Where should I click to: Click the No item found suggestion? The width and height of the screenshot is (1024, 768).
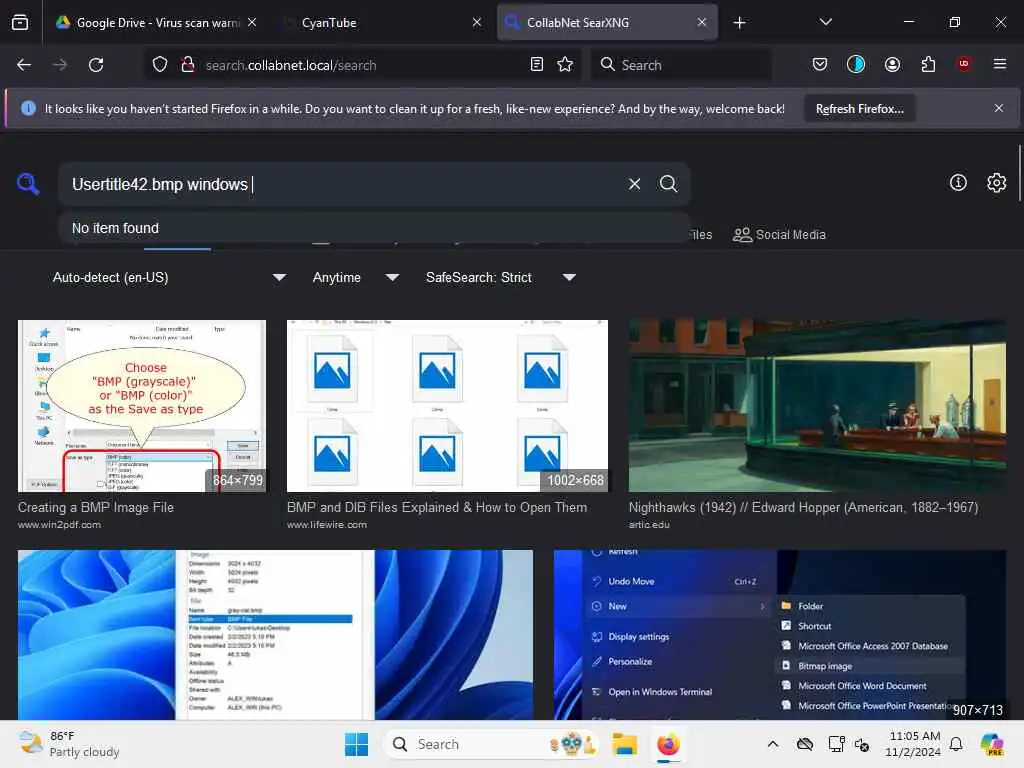[x=375, y=228]
